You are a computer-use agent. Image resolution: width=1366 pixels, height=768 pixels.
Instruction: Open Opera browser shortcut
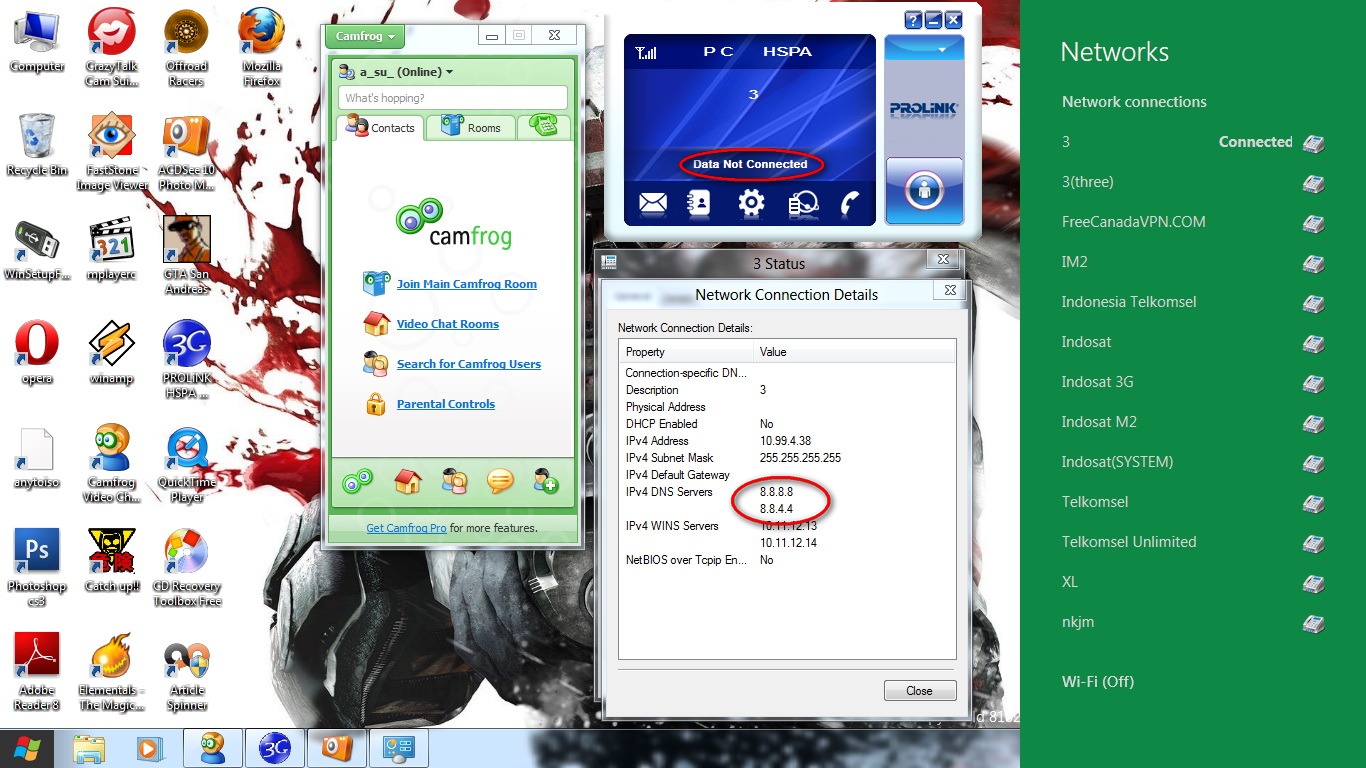pos(36,353)
